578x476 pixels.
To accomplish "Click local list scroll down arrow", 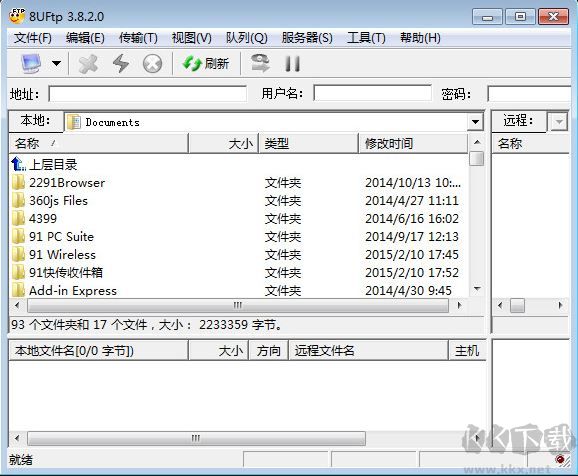I will coord(477,289).
